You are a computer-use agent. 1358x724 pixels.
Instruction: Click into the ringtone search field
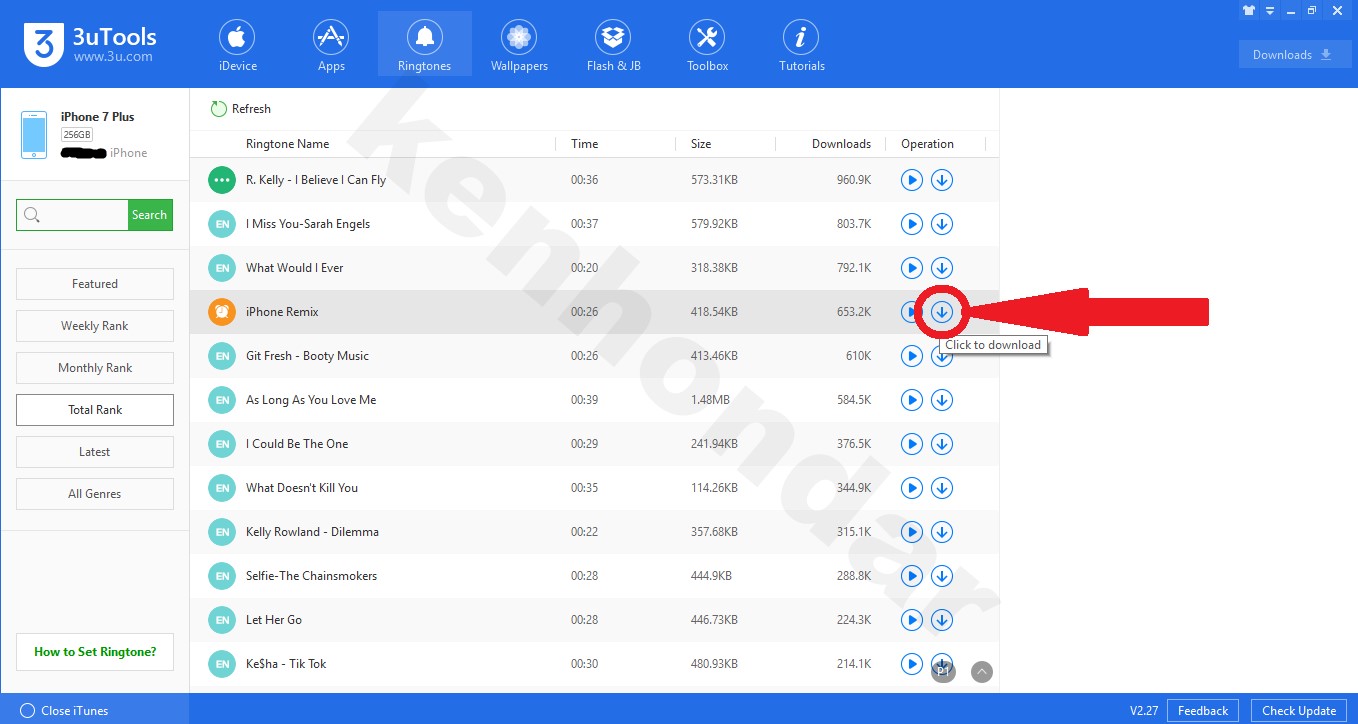[72, 215]
